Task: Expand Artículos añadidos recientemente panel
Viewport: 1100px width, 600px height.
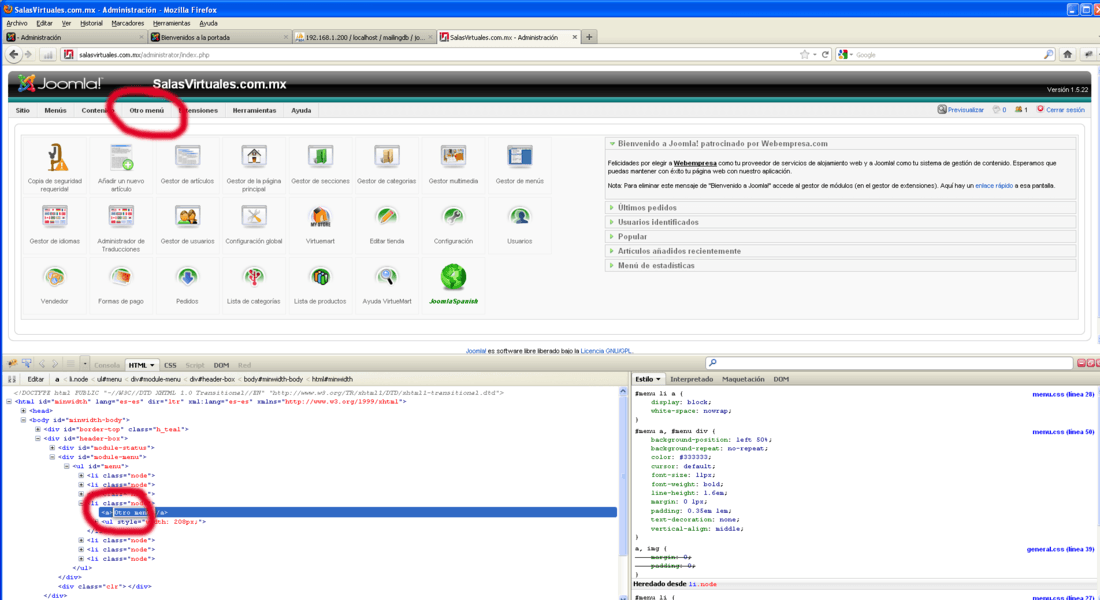Action: coord(840,251)
